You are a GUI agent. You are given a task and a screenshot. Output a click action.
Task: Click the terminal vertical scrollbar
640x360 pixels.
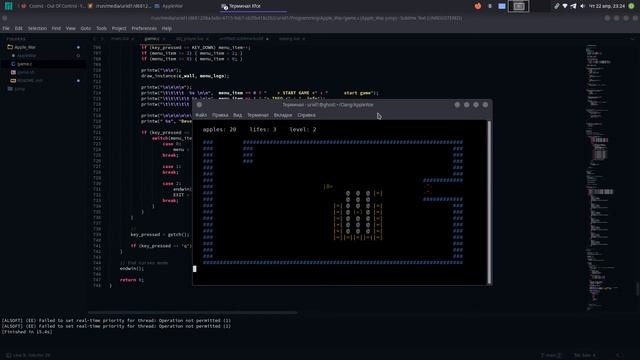[489, 202]
